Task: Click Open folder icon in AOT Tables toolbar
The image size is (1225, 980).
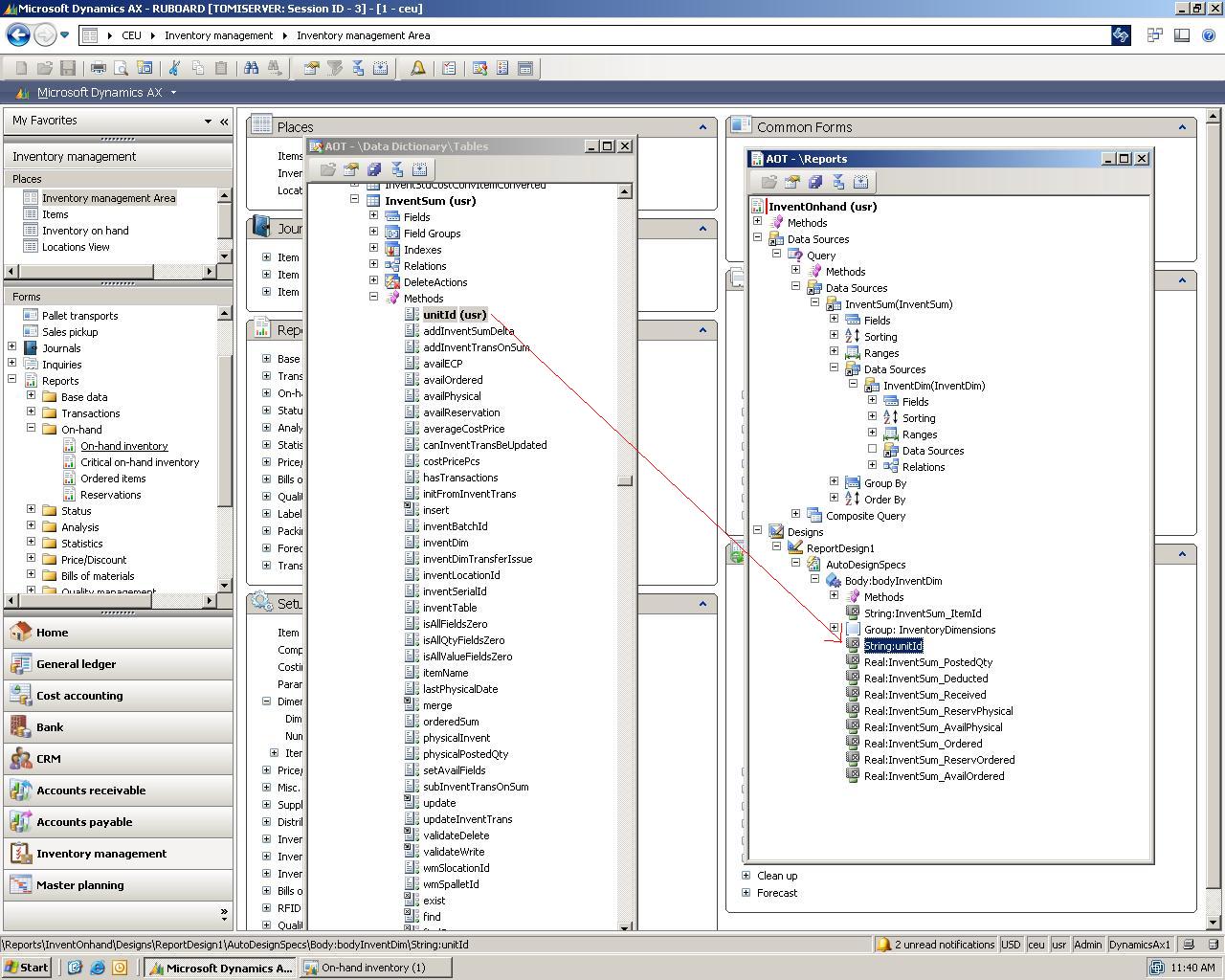Action: tap(328, 169)
